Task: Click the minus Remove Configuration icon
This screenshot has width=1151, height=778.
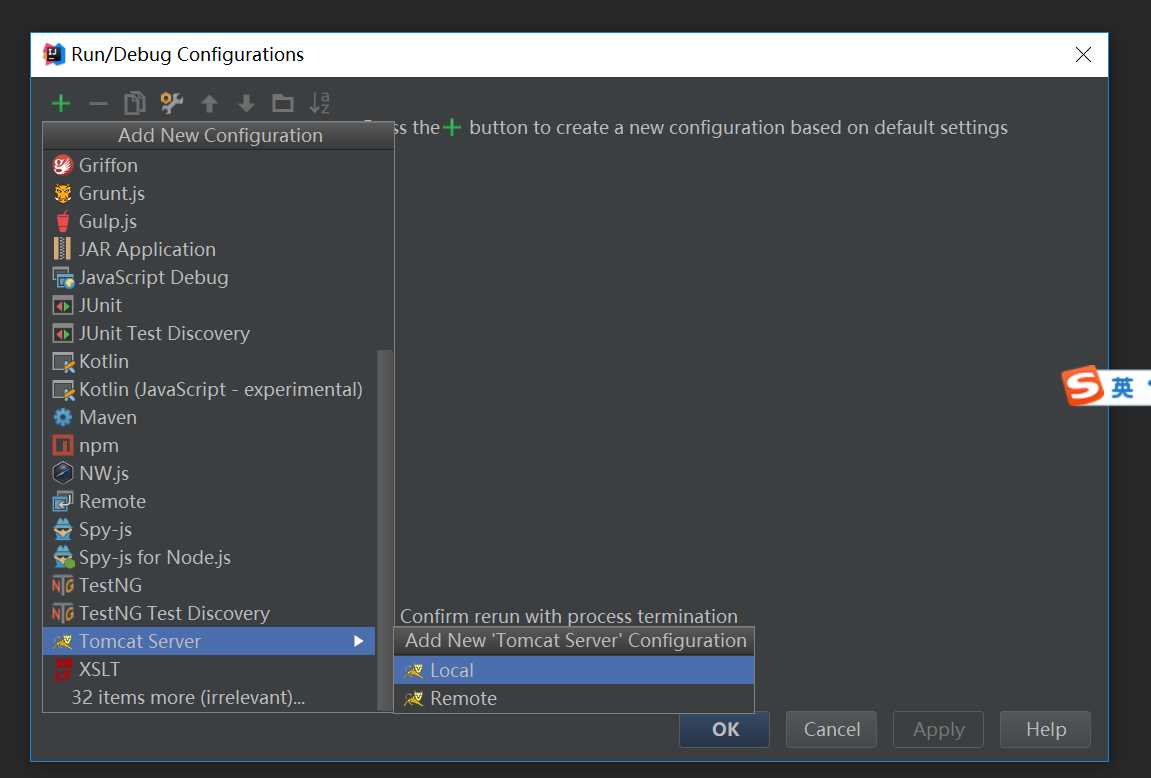Action: point(98,103)
